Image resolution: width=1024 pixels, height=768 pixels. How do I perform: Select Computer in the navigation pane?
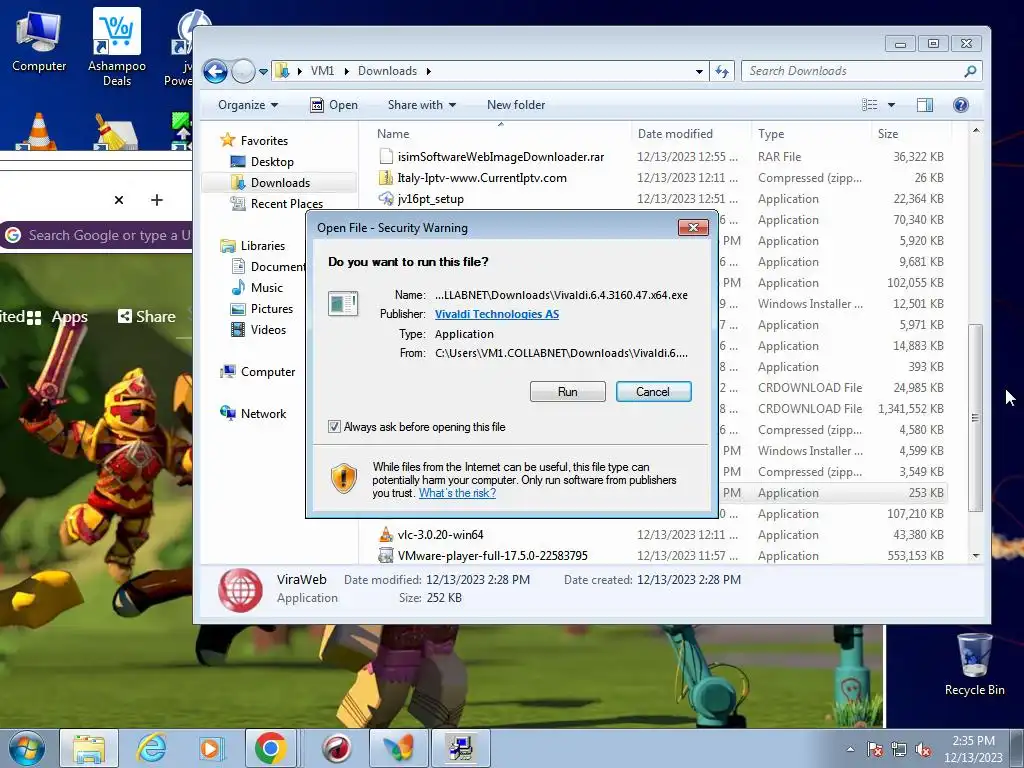(x=268, y=372)
